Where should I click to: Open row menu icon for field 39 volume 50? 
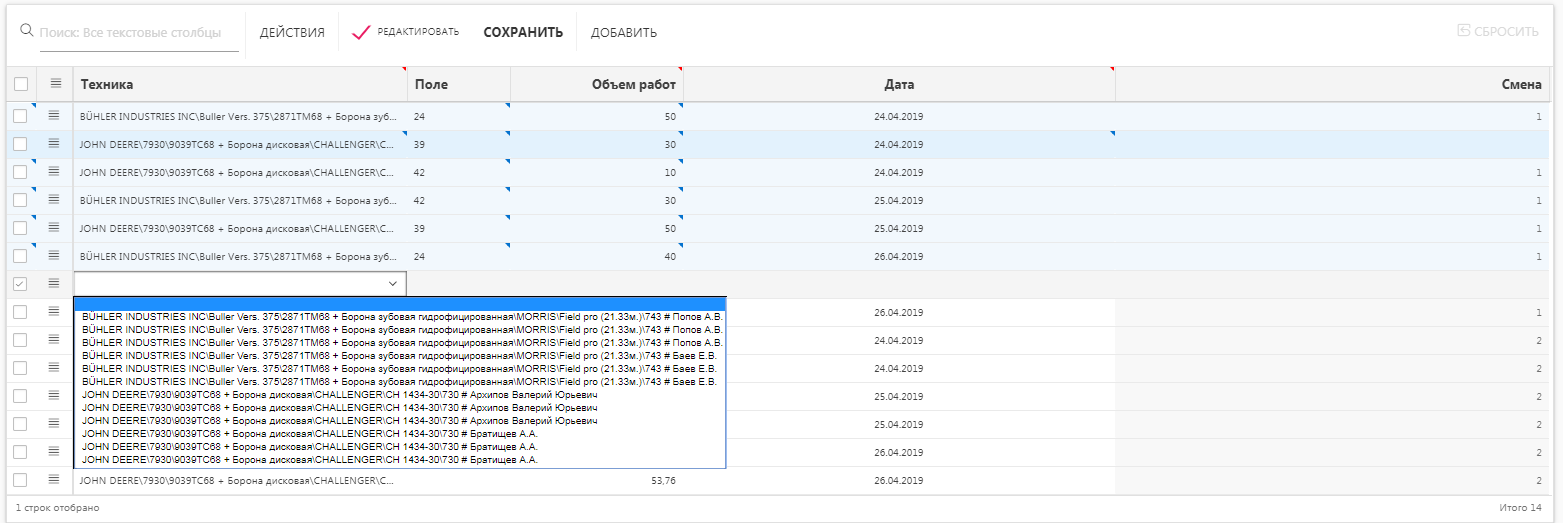pos(54,228)
